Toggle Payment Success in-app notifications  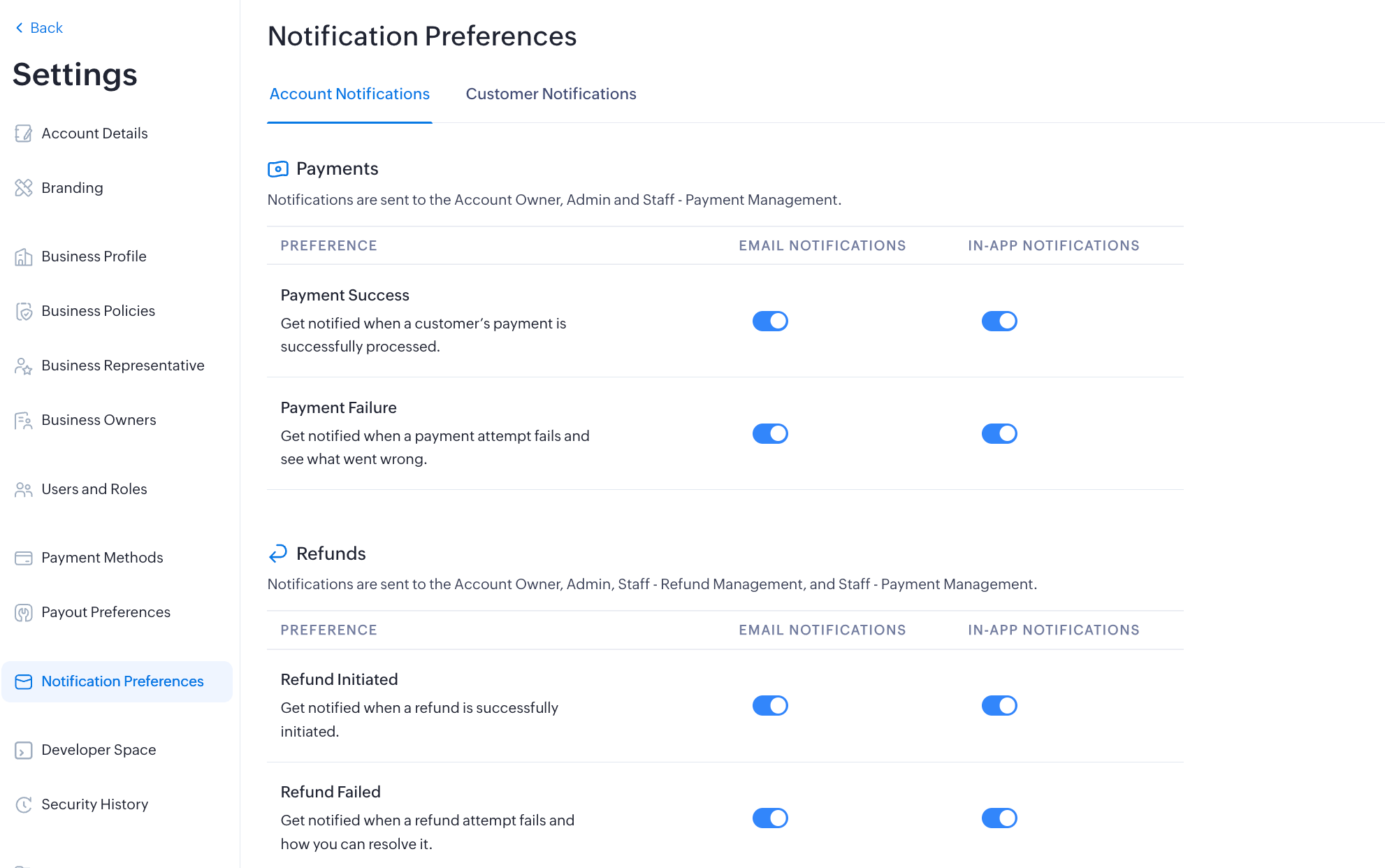pyautogui.click(x=999, y=321)
